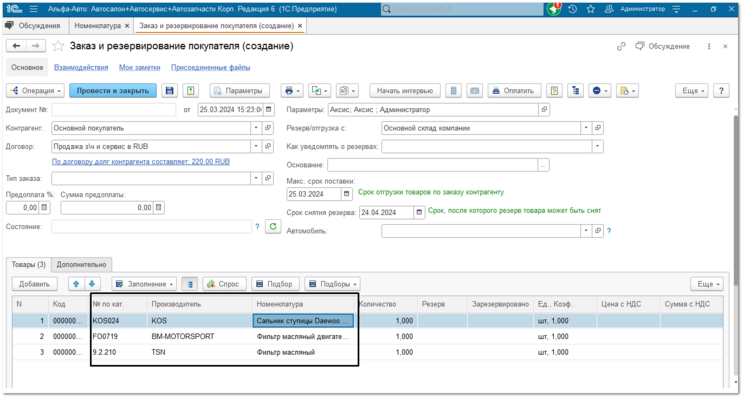This screenshot has height=398, width=743.
Task: Expand Как уведомлять о резервах dropdown
Action: pyautogui.click(x=598, y=146)
